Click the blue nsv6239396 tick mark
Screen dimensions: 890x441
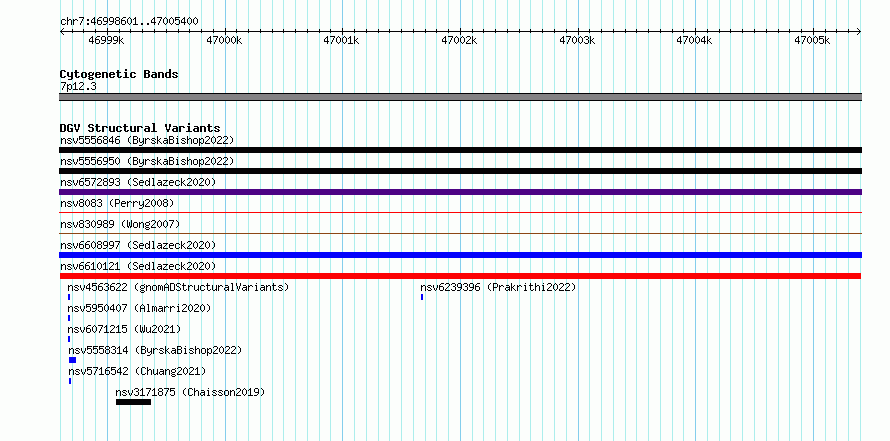pos(422,297)
